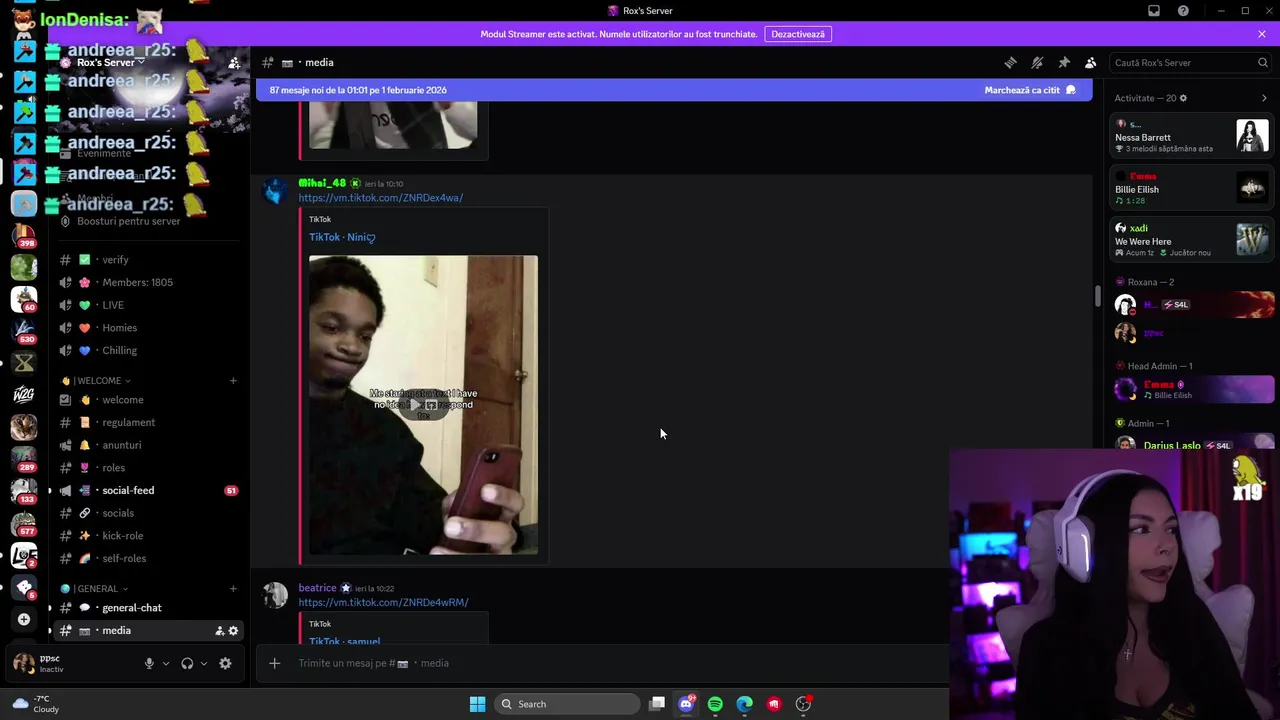Play the TikTok video thumbnail
This screenshot has height=720, width=1280.
coord(423,405)
